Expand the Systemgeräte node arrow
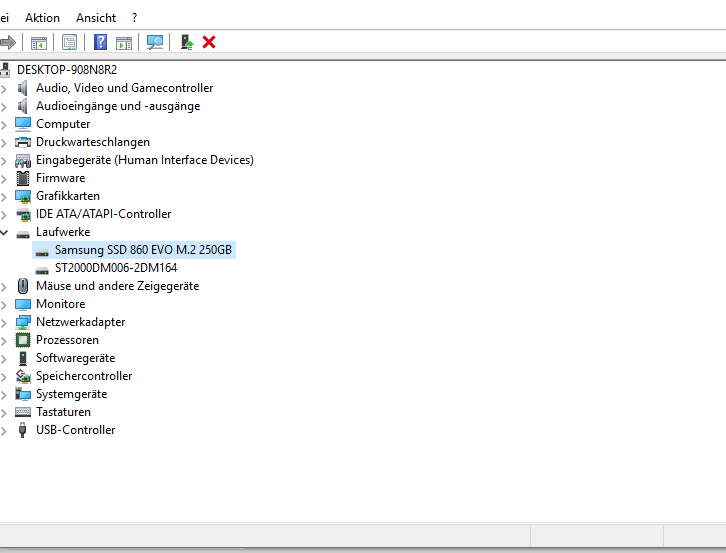 click(4, 395)
